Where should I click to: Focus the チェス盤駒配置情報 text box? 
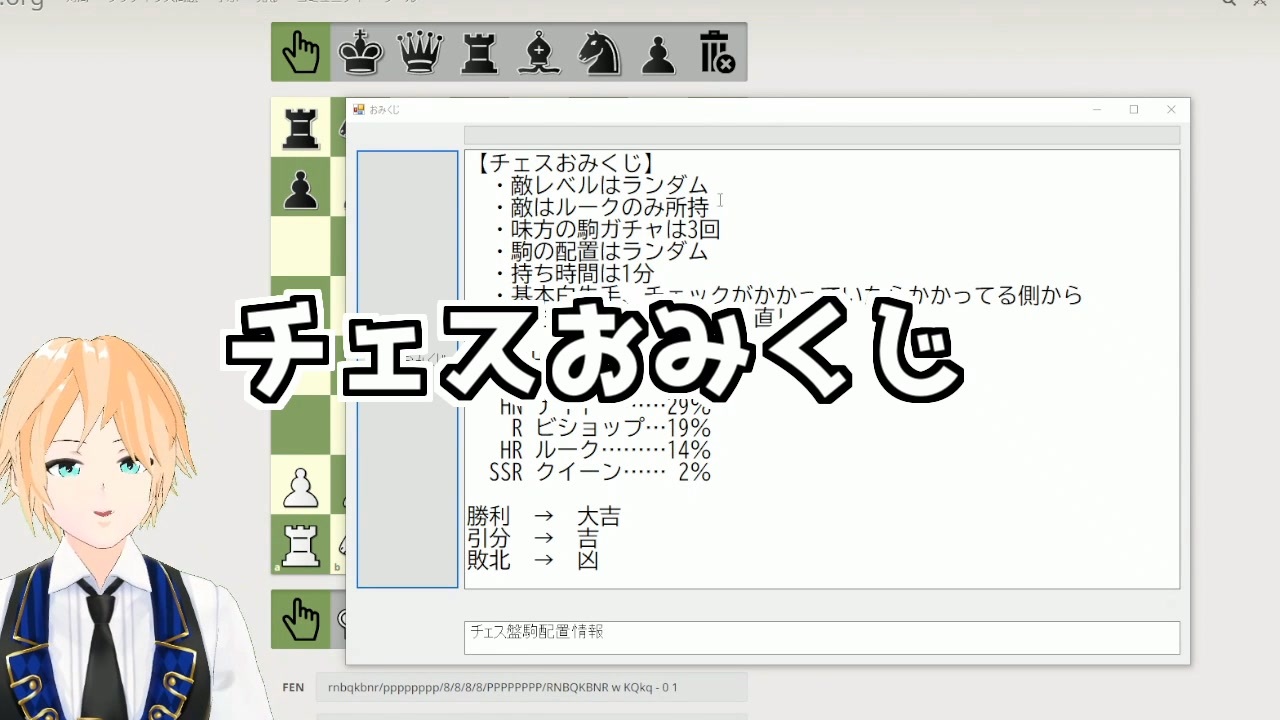coord(822,638)
